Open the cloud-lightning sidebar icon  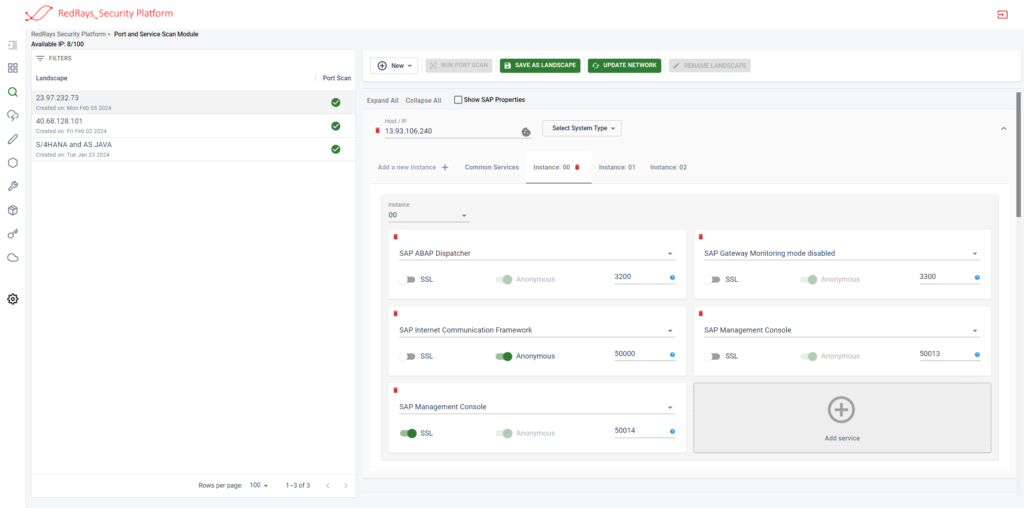(x=12, y=116)
